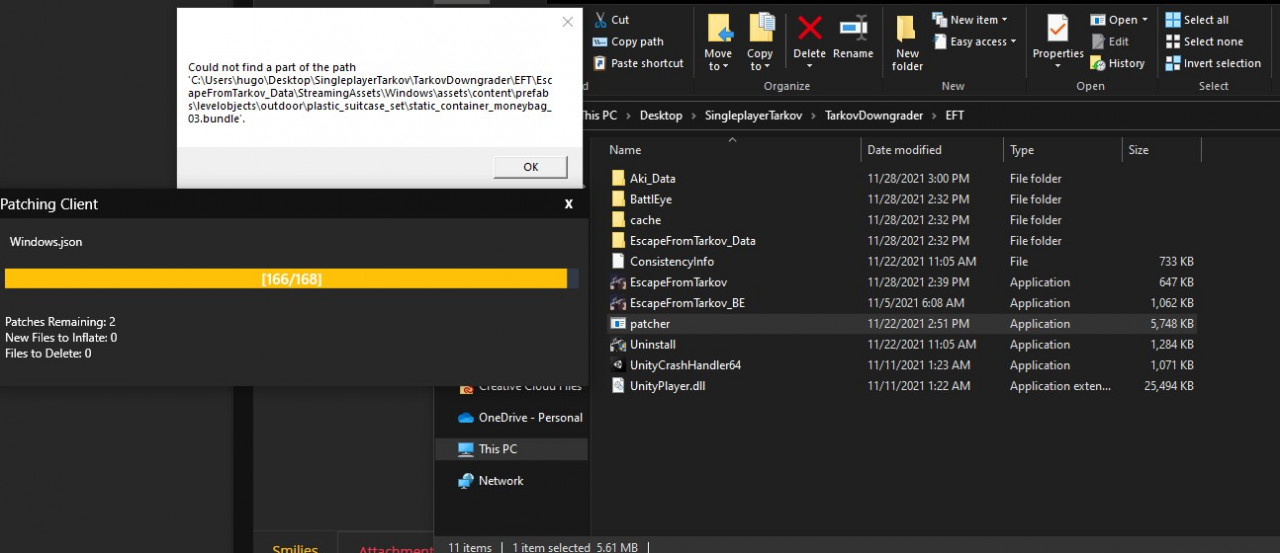This screenshot has width=1280, height=553.
Task: Click Copy path in the ribbon
Action: 628,42
